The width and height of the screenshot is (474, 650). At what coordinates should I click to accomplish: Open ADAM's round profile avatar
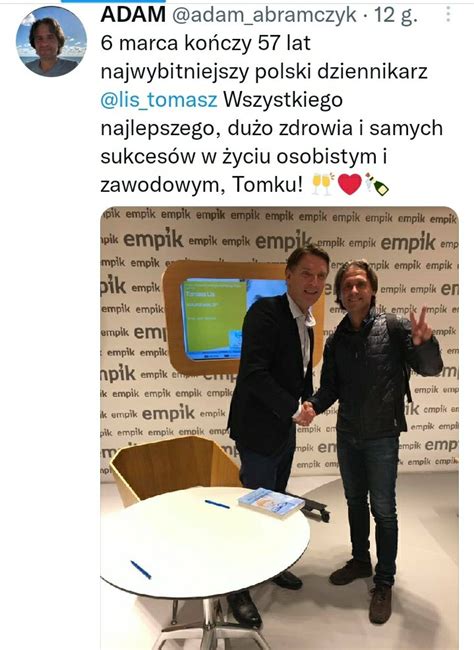51,41
